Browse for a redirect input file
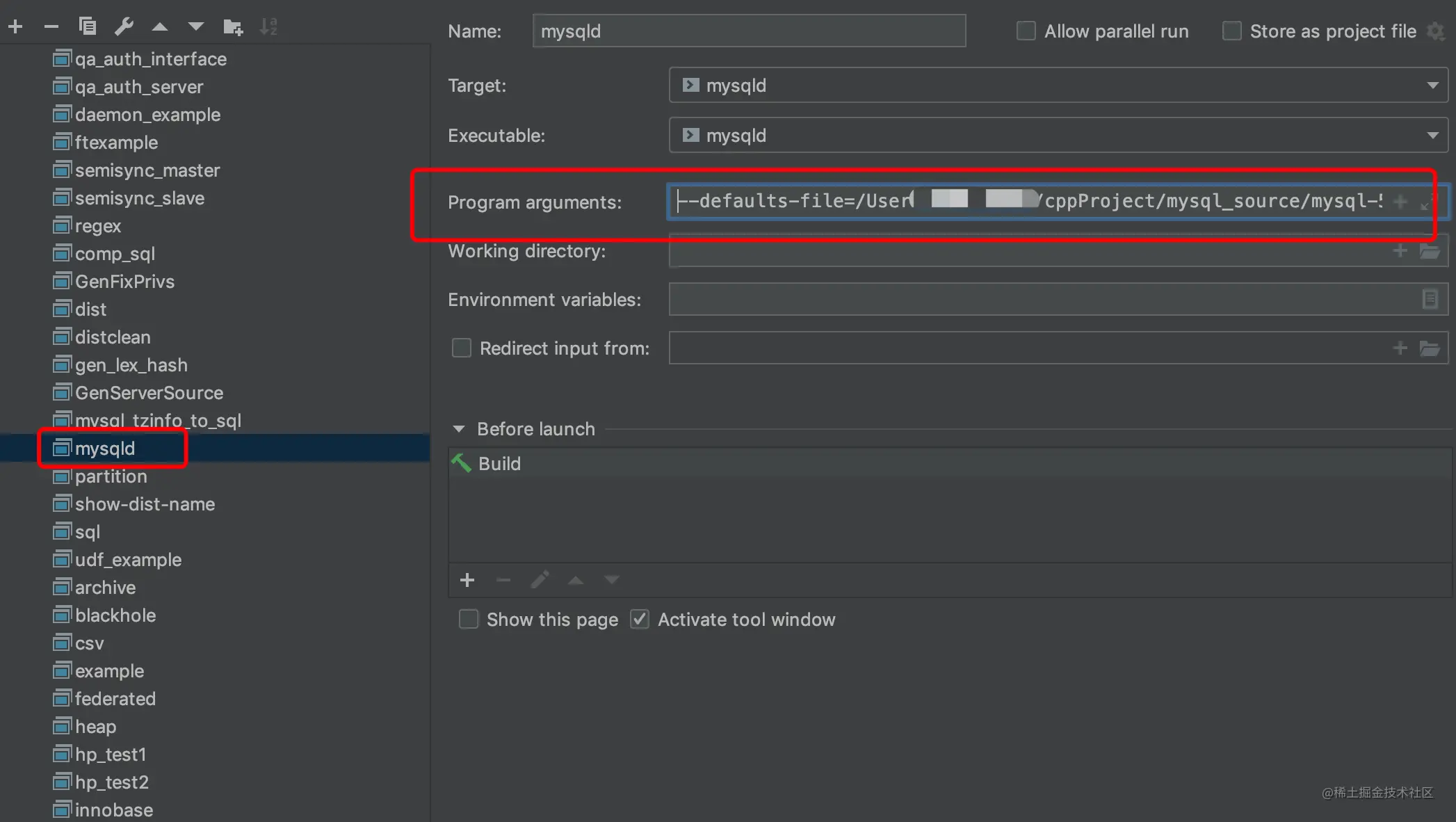Viewport: 1456px width, 822px height. [1430, 348]
